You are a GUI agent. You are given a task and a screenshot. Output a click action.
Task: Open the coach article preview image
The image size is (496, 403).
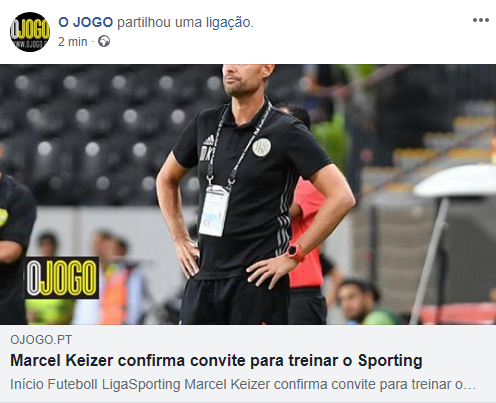pyautogui.click(x=248, y=194)
